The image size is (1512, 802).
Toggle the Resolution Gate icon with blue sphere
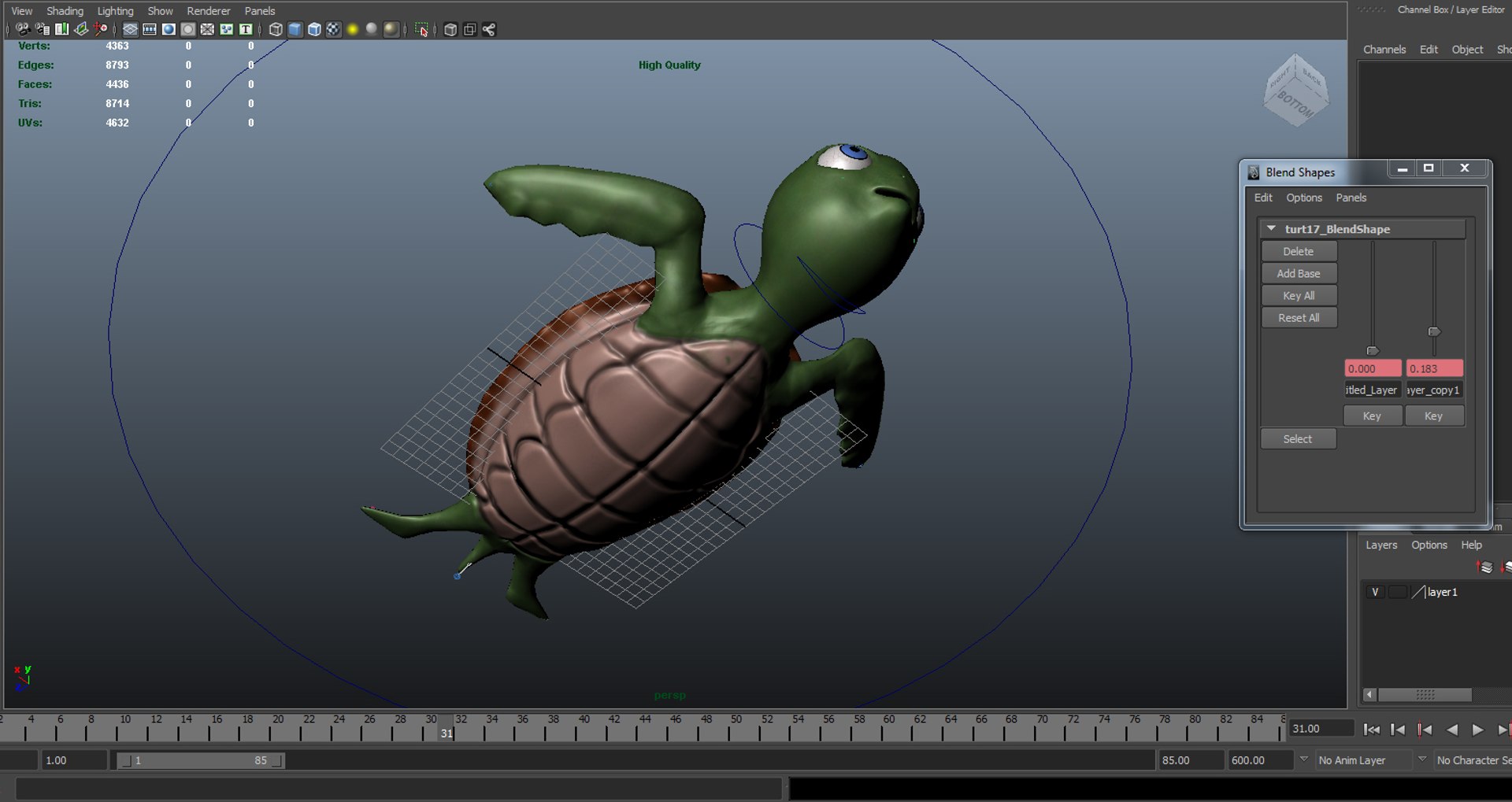169,29
